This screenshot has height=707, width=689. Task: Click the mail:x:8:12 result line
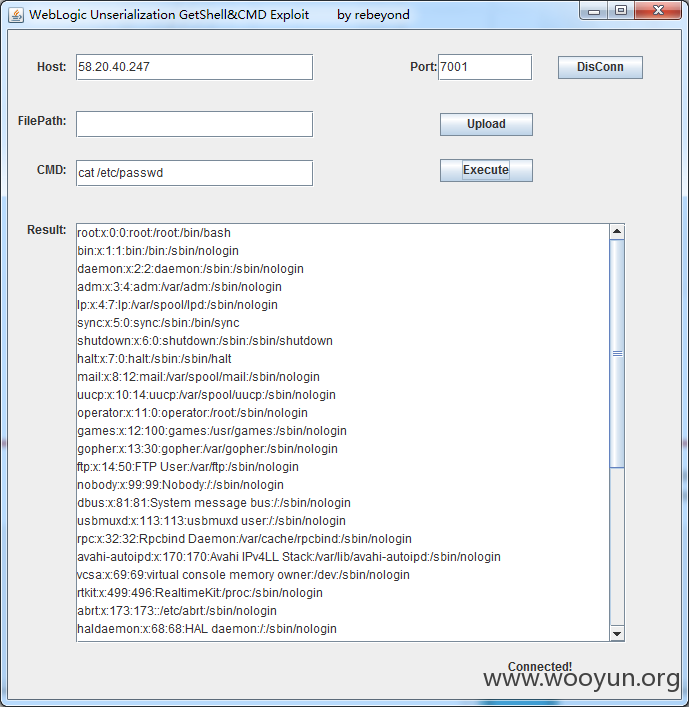click(x=198, y=377)
